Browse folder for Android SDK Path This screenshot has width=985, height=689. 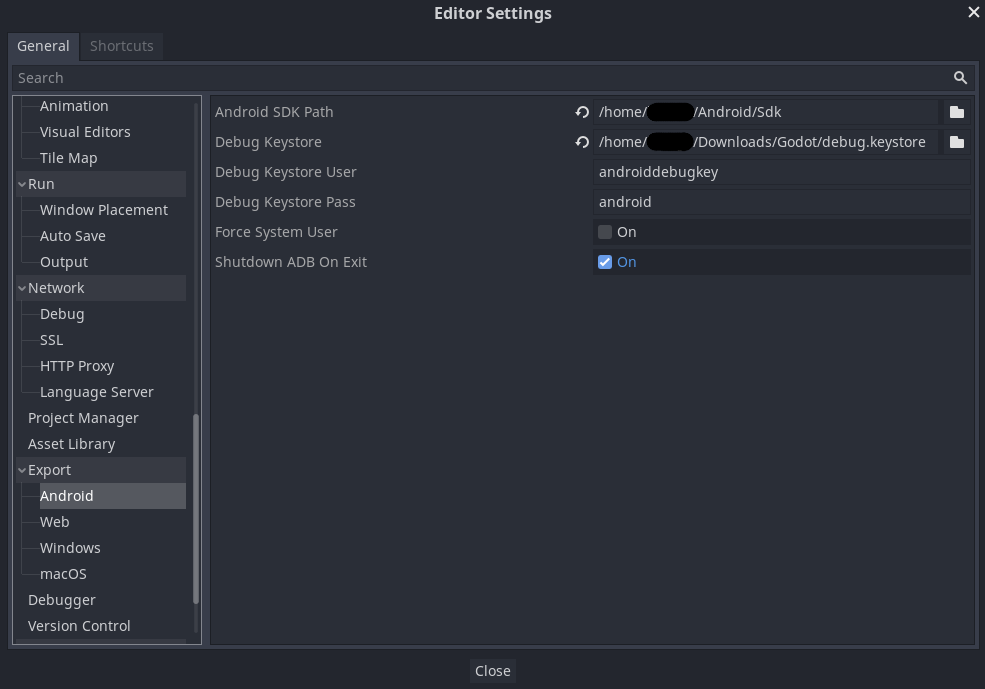956,112
